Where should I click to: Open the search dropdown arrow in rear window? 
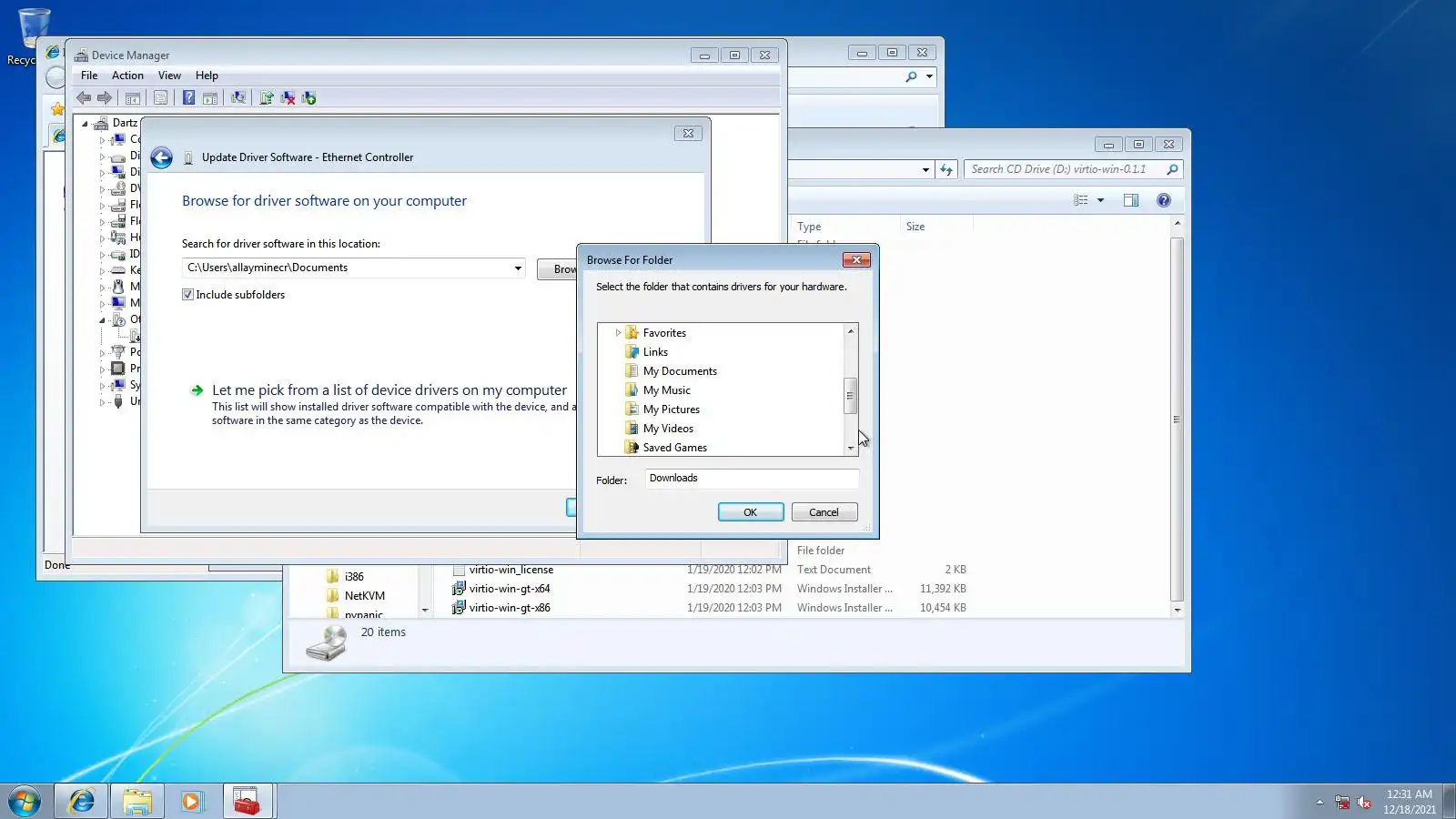pos(929,76)
